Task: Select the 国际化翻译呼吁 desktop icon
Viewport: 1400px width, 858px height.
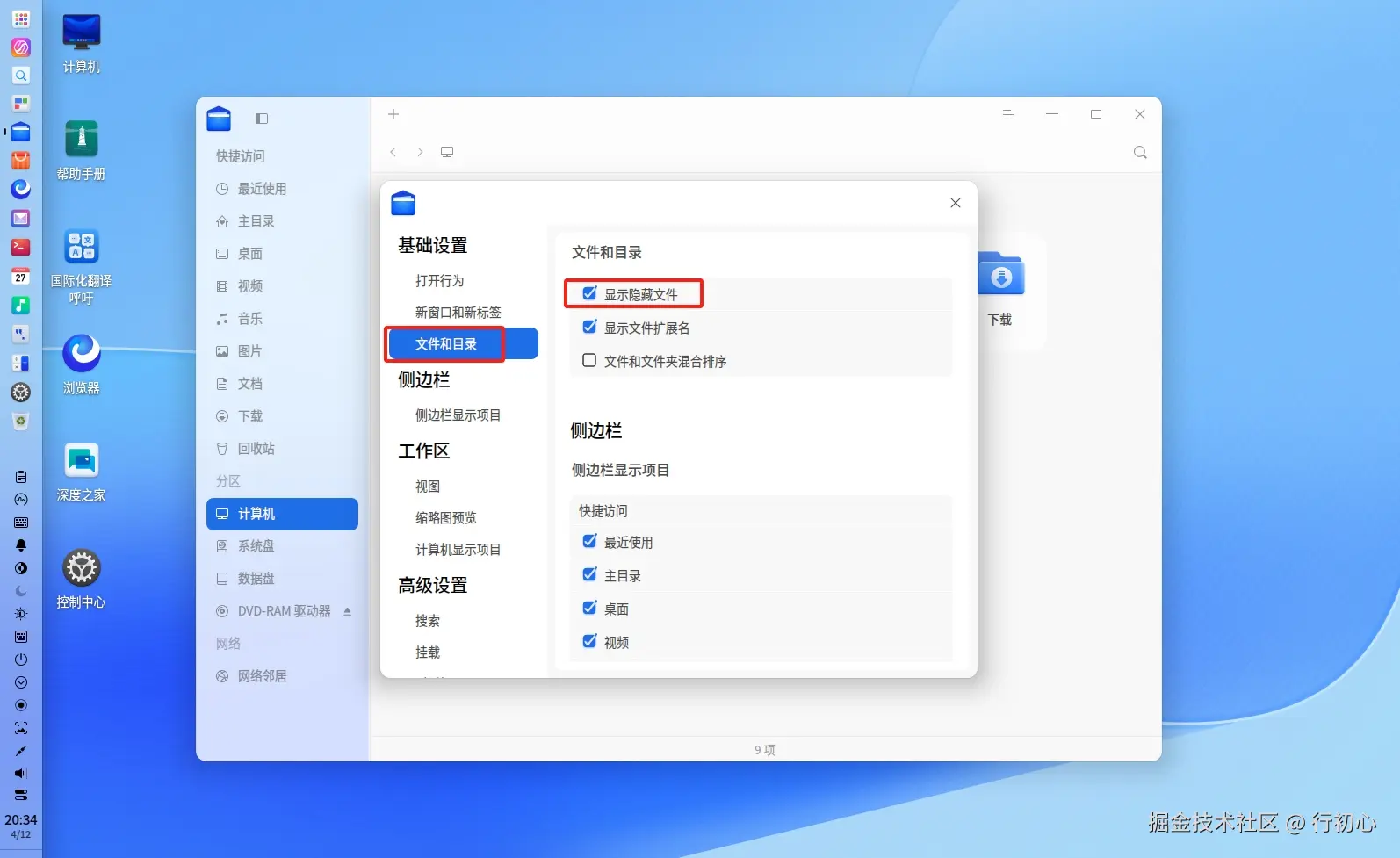Action: (82, 266)
